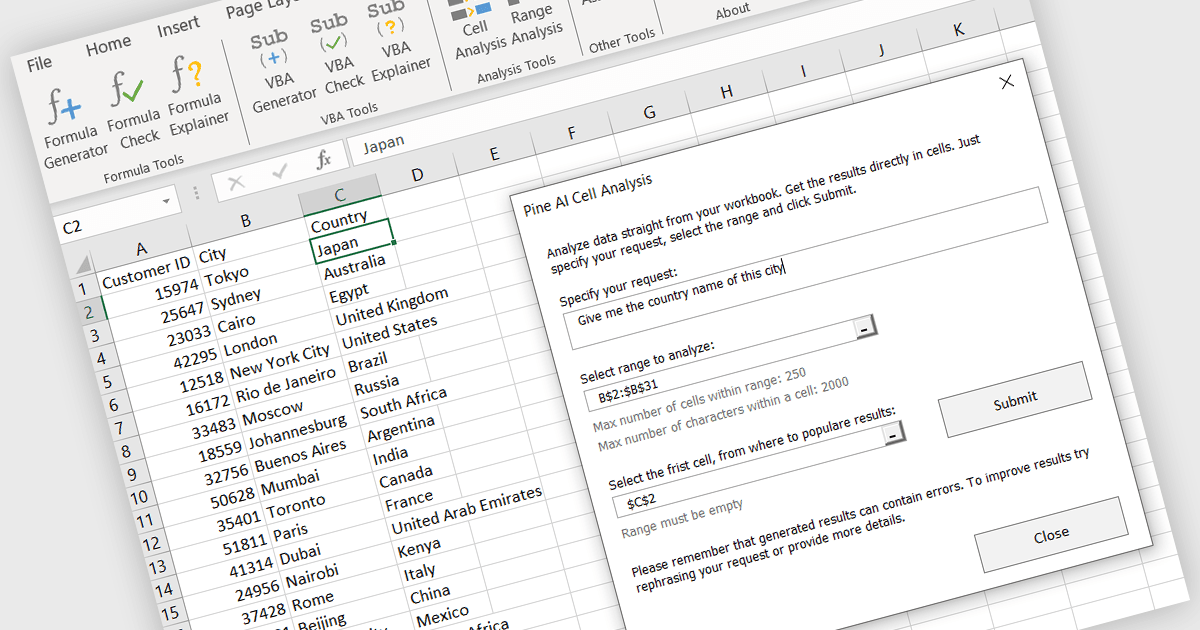Select column C header
The height and width of the screenshot is (630, 1200).
(x=340, y=195)
